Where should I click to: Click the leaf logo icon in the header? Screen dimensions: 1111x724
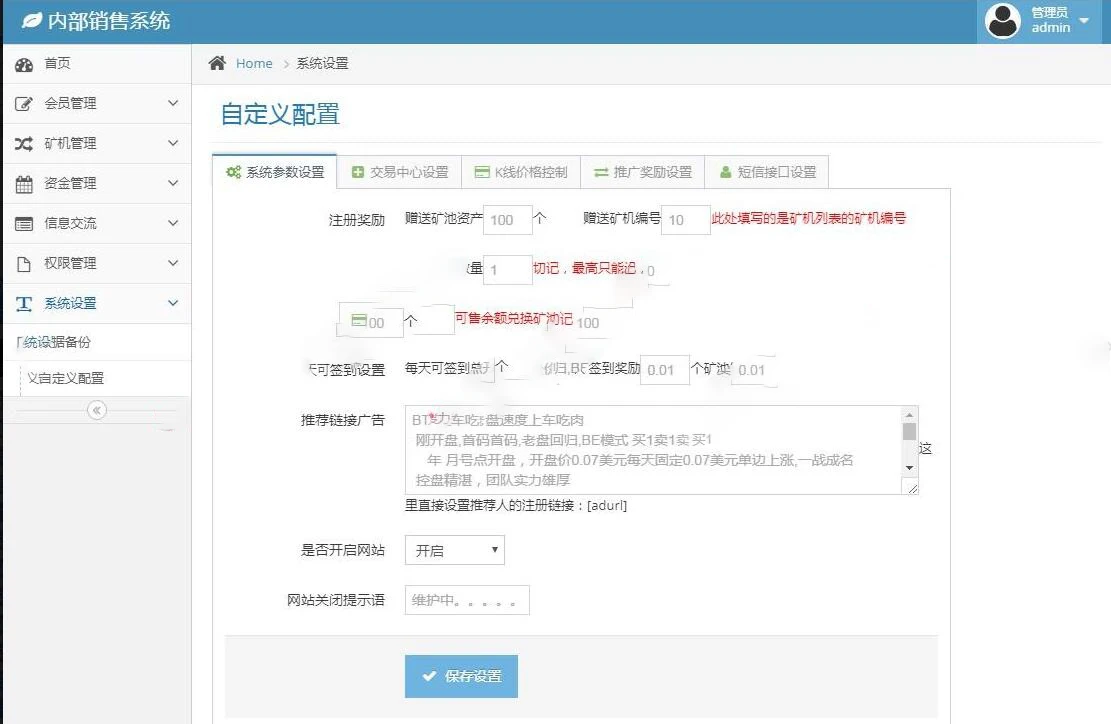[30, 20]
